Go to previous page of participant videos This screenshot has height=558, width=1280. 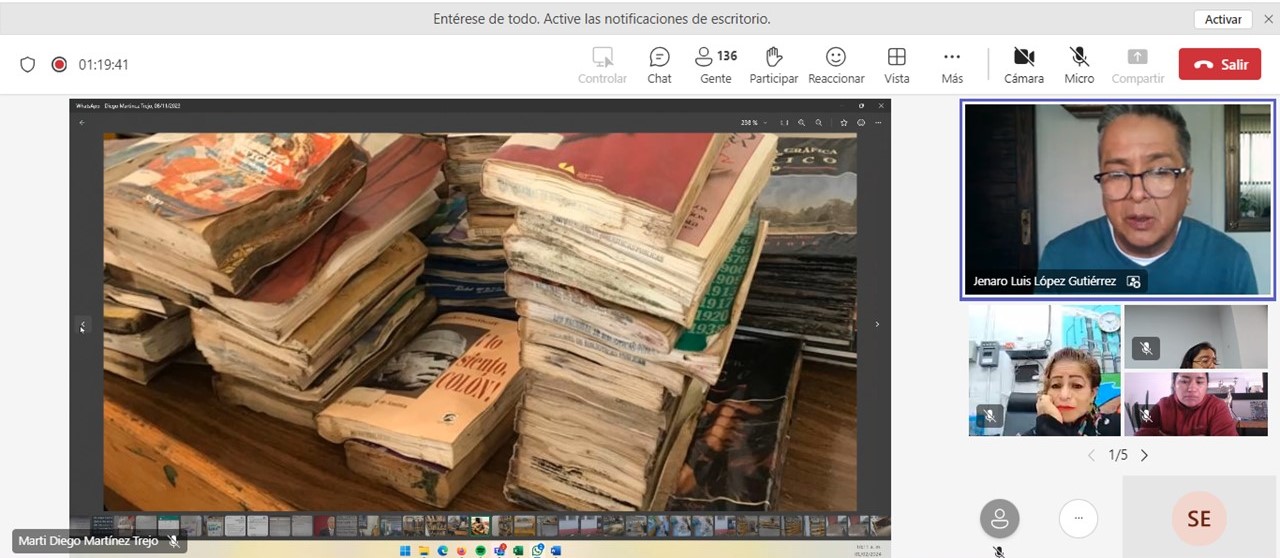(x=1091, y=456)
